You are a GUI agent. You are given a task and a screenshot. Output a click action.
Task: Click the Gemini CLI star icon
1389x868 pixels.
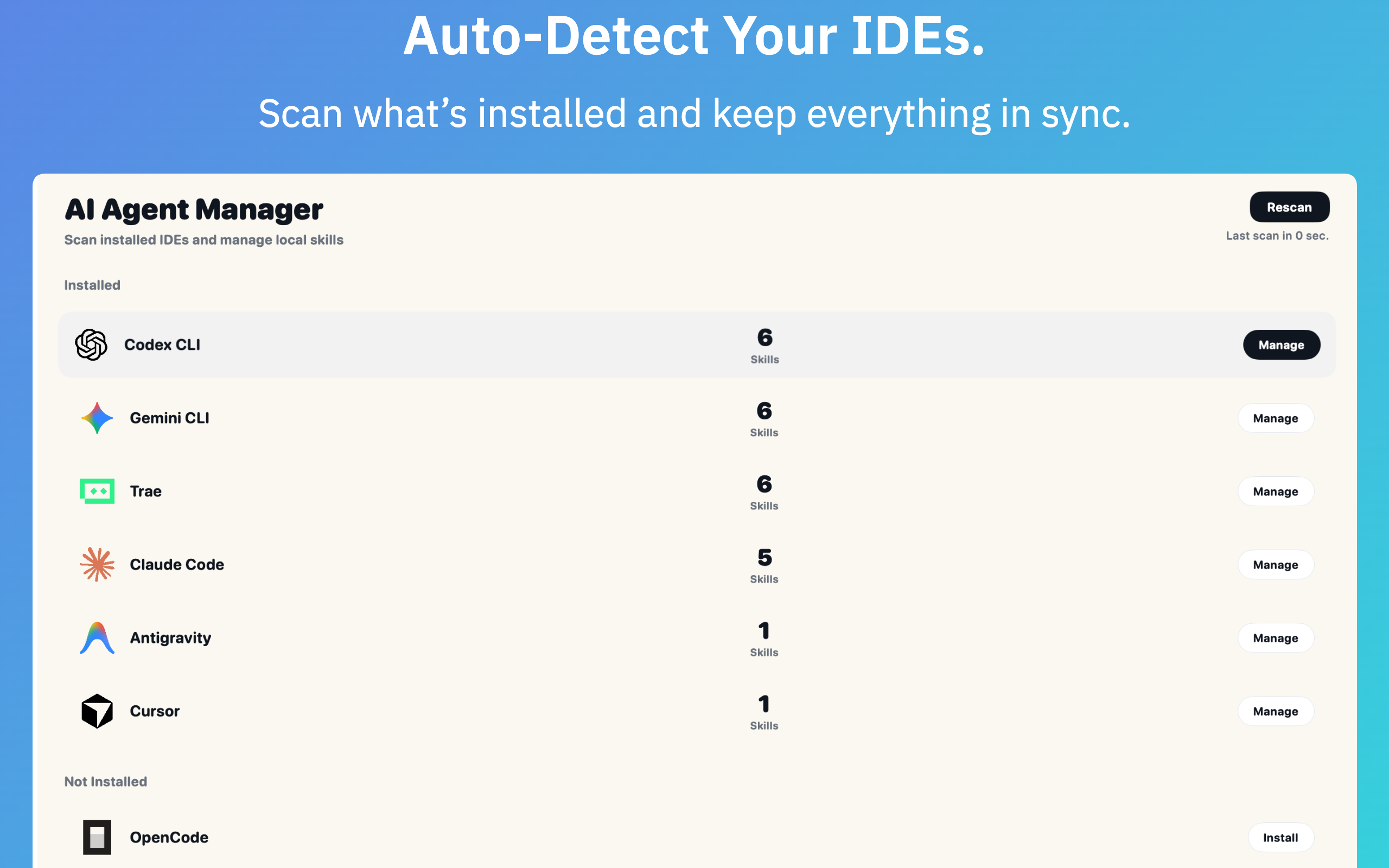[x=97, y=418]
